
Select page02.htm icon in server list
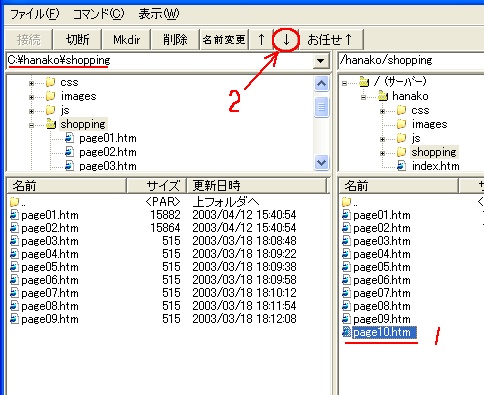coord(346,228)
